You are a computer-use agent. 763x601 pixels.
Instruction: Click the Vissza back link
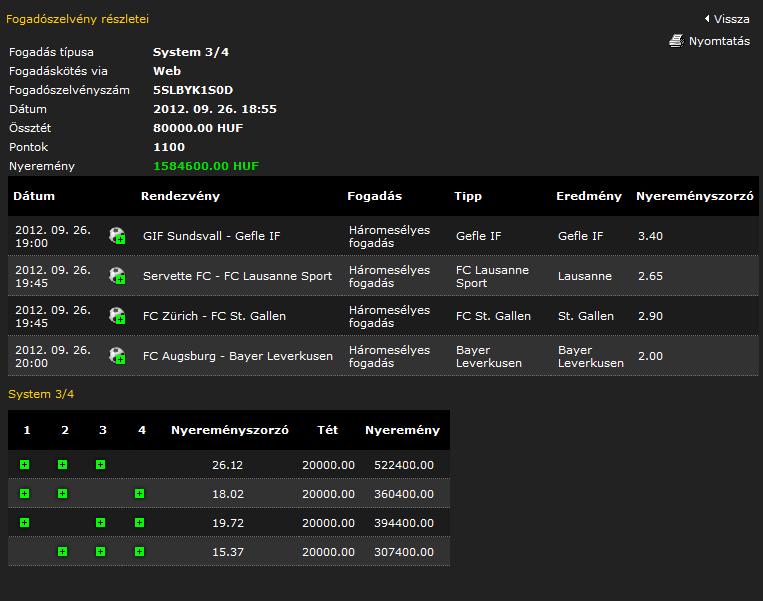tap(732, 19)
